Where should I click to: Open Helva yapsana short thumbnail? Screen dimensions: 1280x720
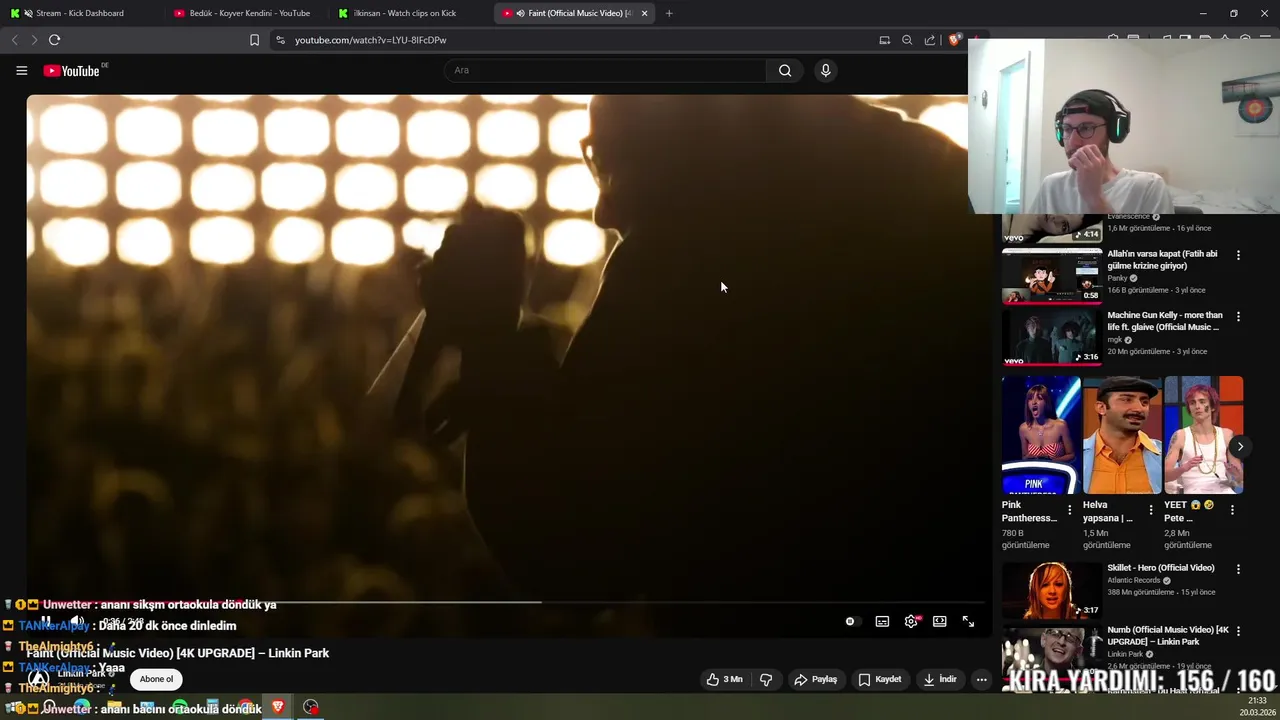tap(1122, 435)
